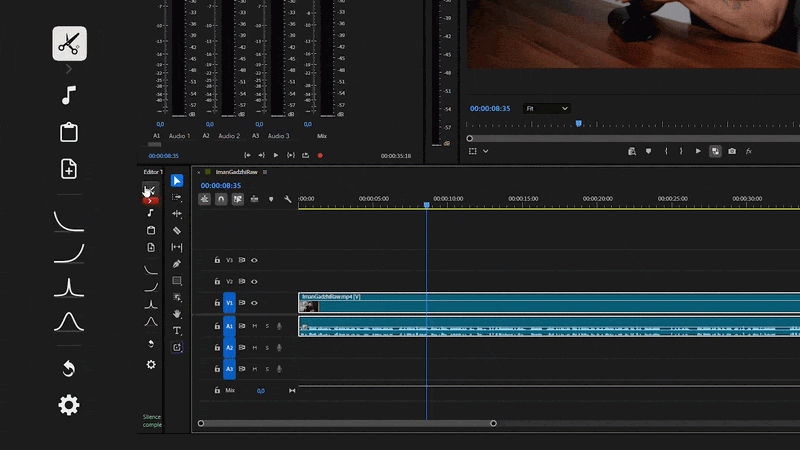Select the Slip tool
The image size is (800, 450).
(177, 247)
